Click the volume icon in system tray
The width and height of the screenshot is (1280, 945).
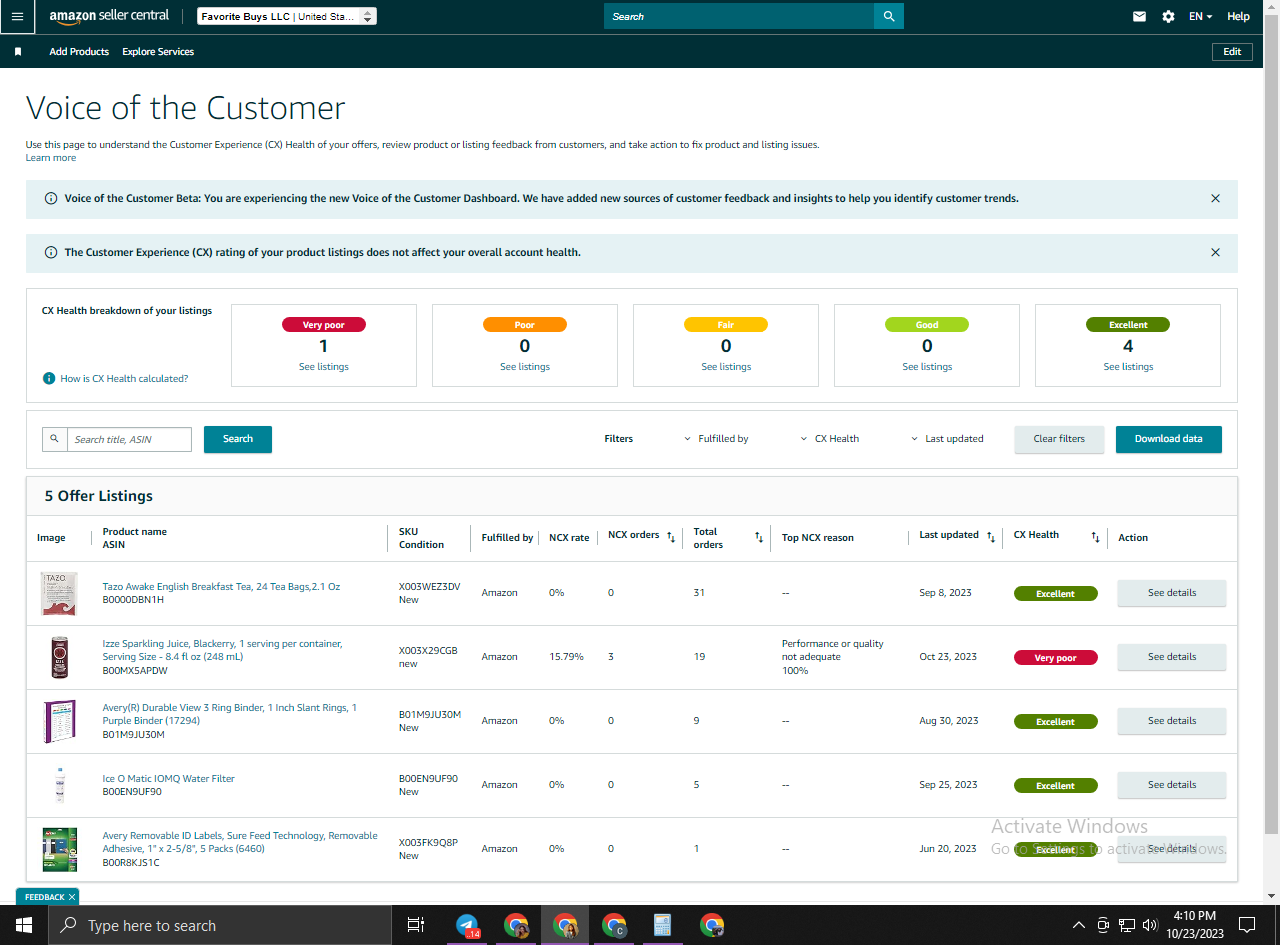(1150, 925)
